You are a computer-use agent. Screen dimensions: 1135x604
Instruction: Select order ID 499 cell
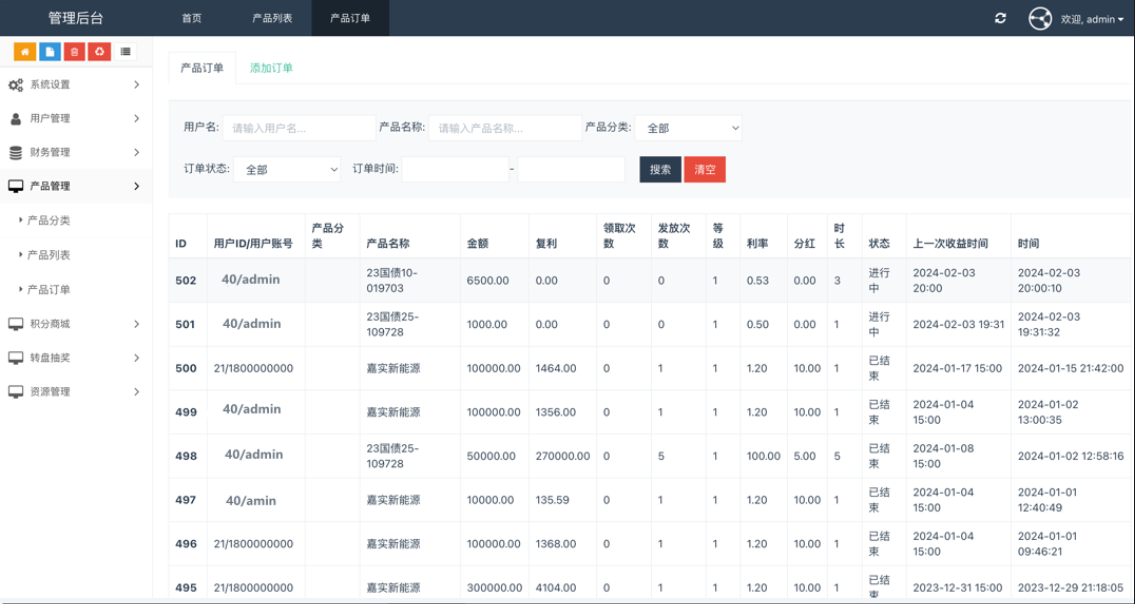click(x=186, y=412)
